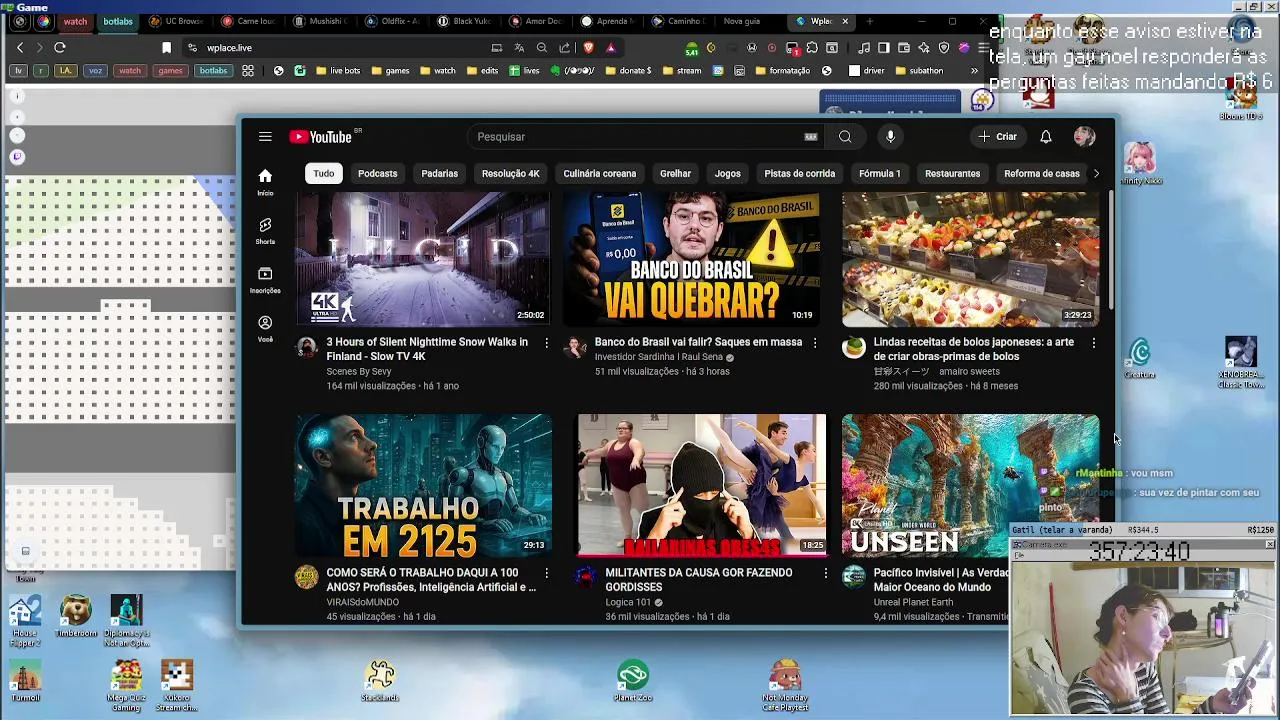Open a new browser tab with plus
Viewport: 1280px width, 720px height.
click(x=869, y=21)
